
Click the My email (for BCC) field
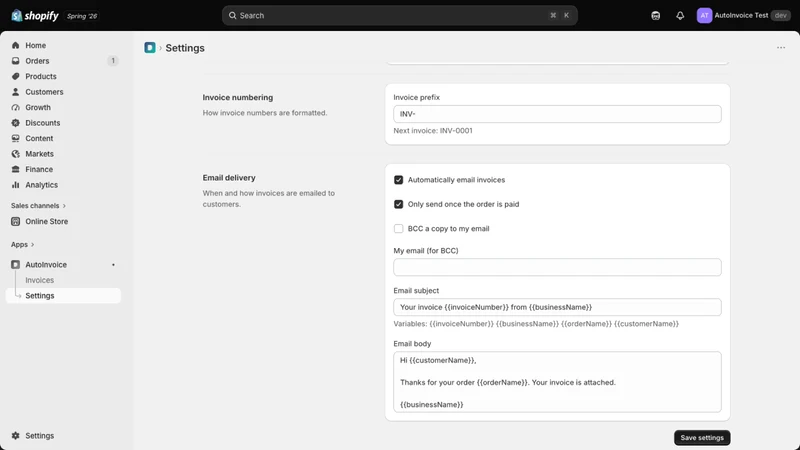[557, 267]
